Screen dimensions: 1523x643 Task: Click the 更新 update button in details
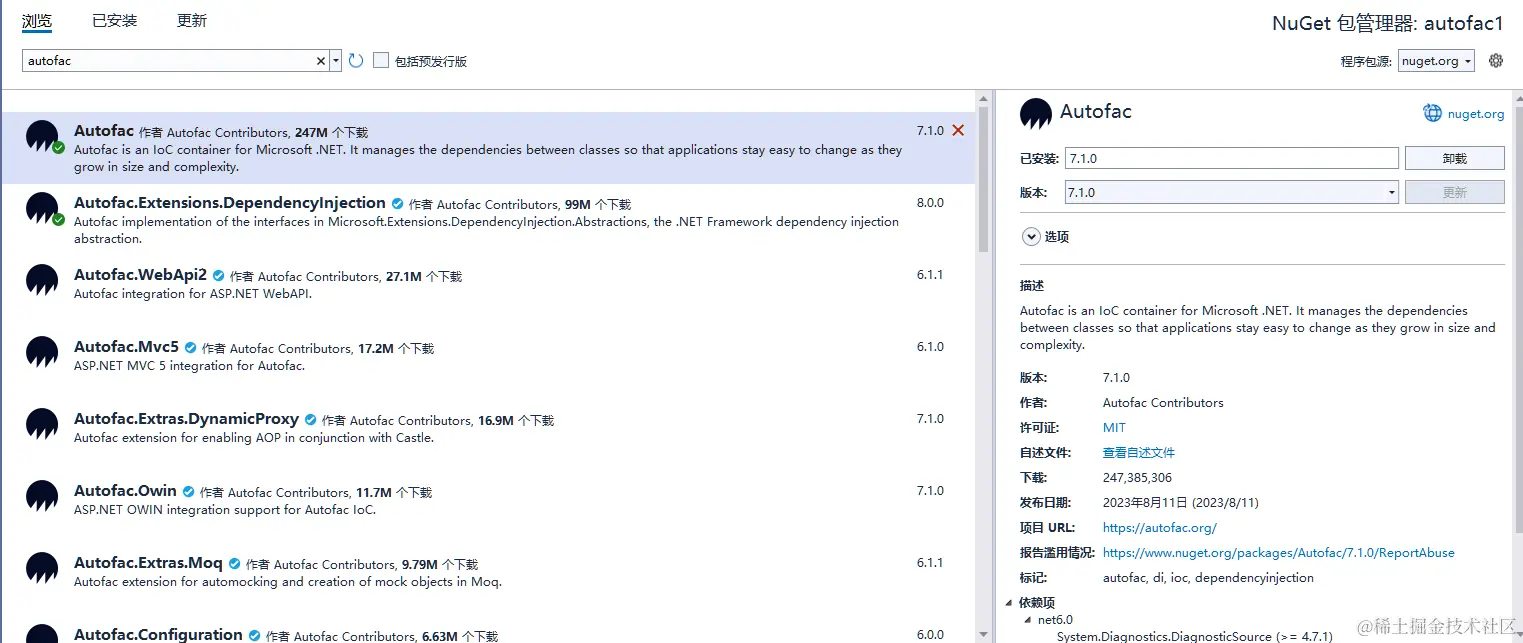1455,192
